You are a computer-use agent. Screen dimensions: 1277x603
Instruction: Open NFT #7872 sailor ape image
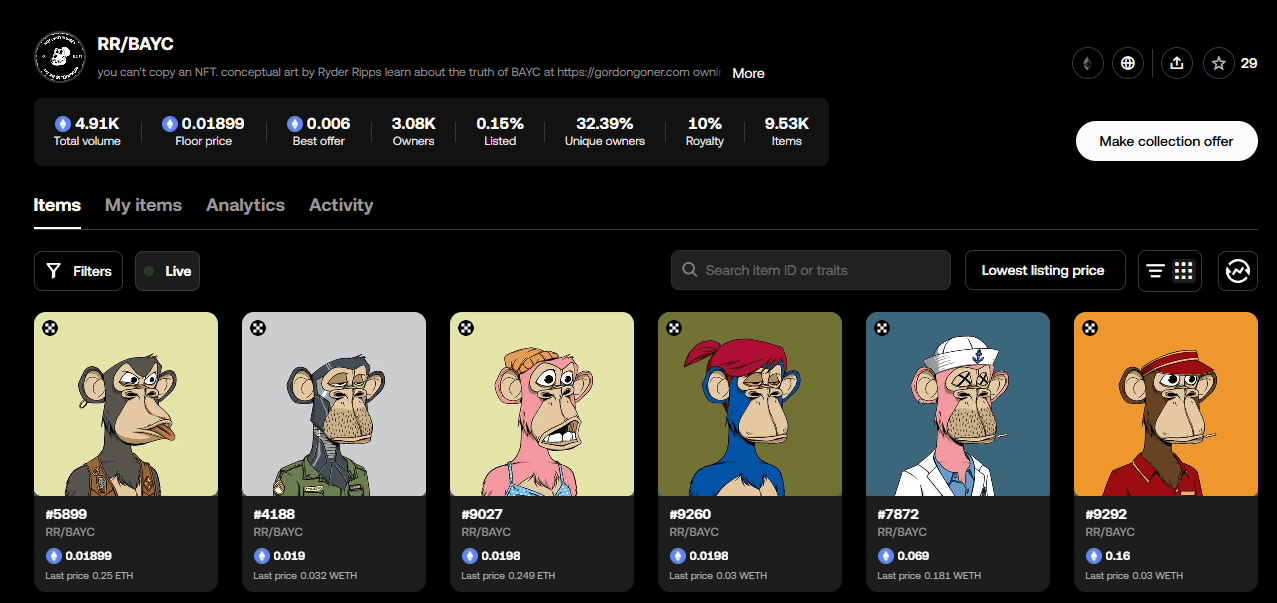958,404
